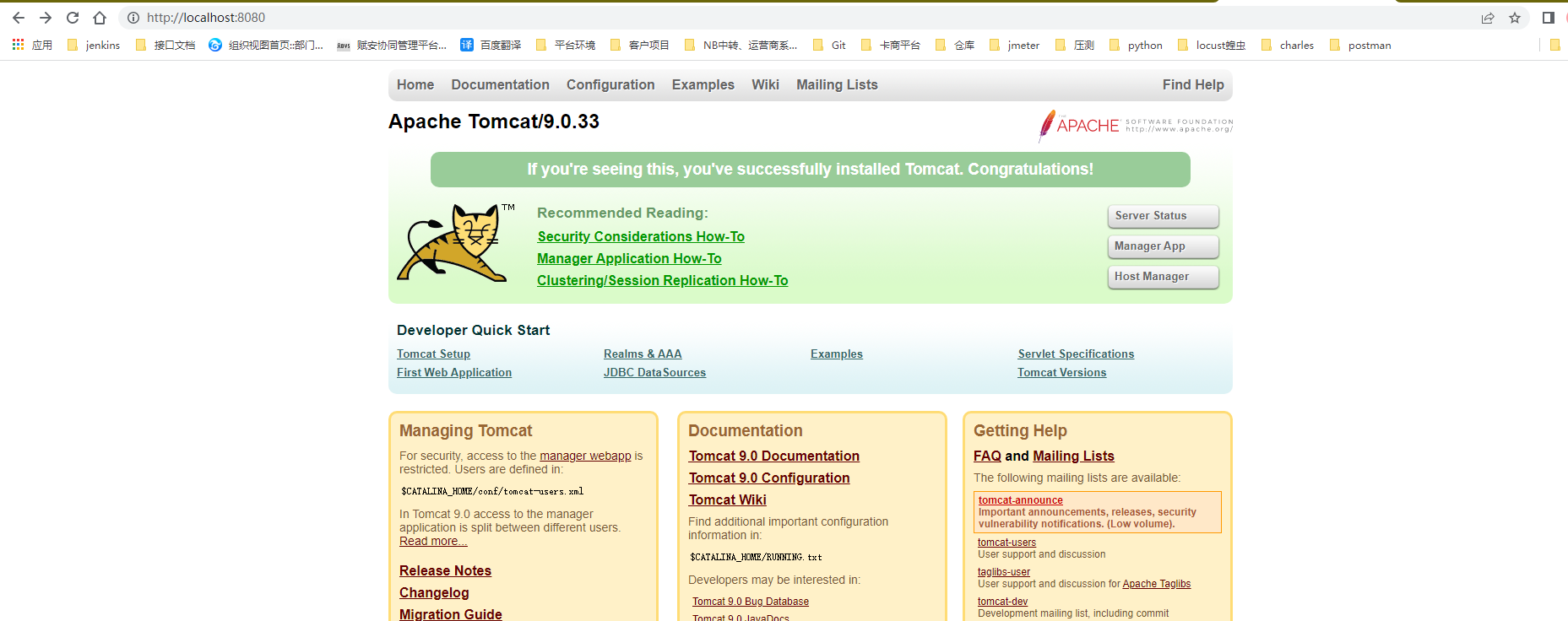The height and width of the screenshot is (621, 1568).
Task: Open the Servlet Specifications link
Action: [1076, 354]
